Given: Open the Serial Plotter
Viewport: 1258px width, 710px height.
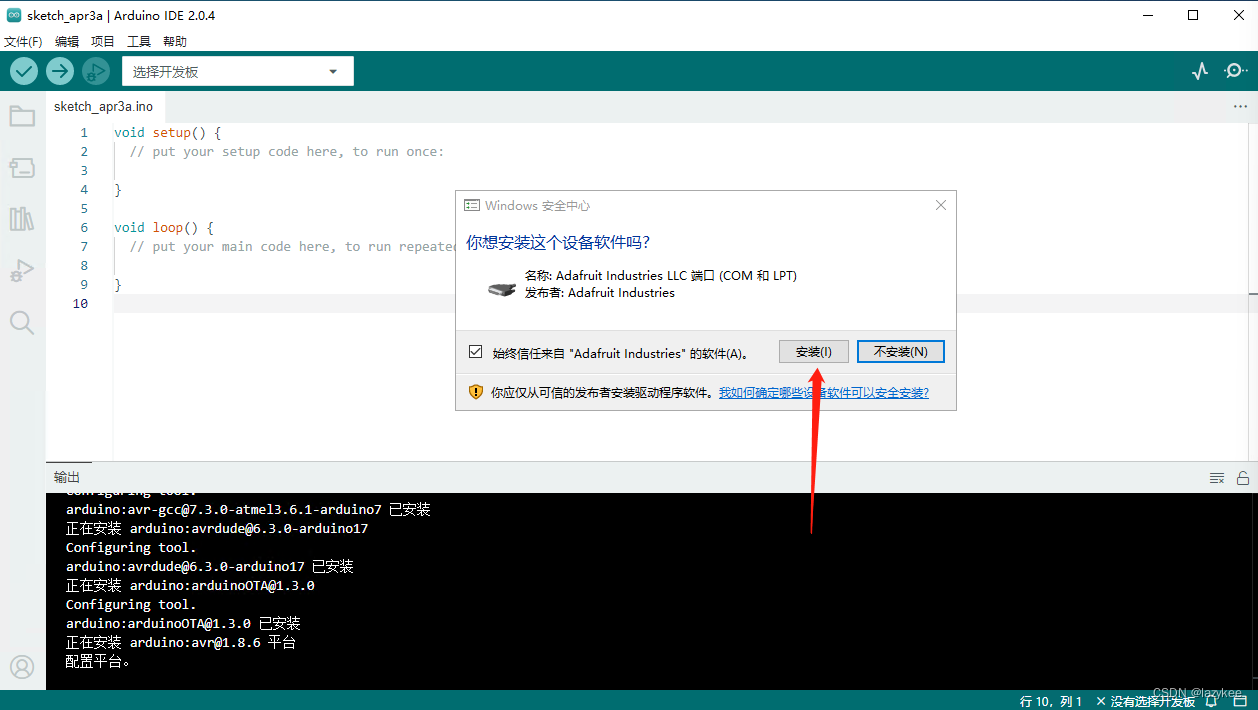Looking at the screenshot, I should coord(1199,71).
